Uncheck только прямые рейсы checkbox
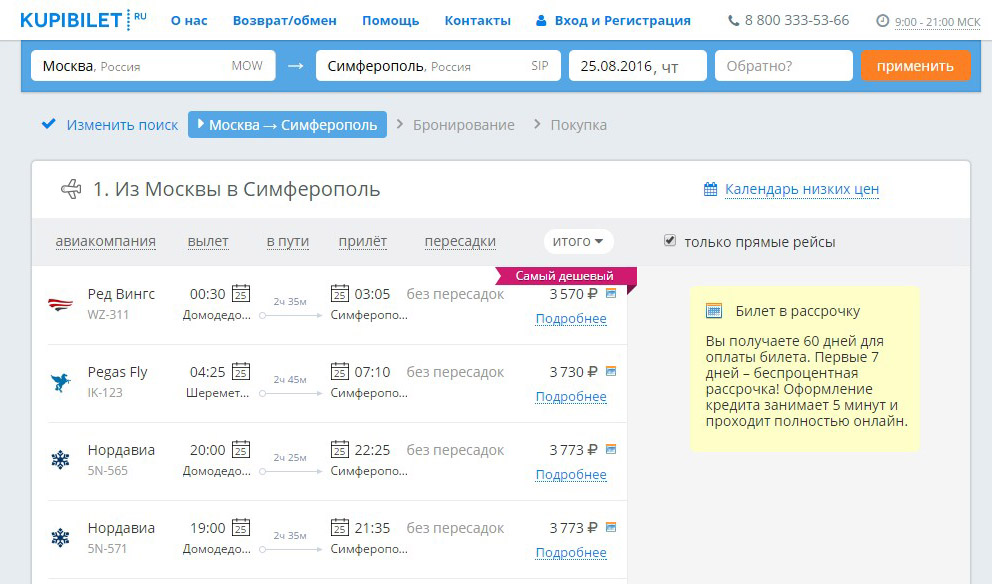This screenshot has height=584, width=992. (670, 240)
